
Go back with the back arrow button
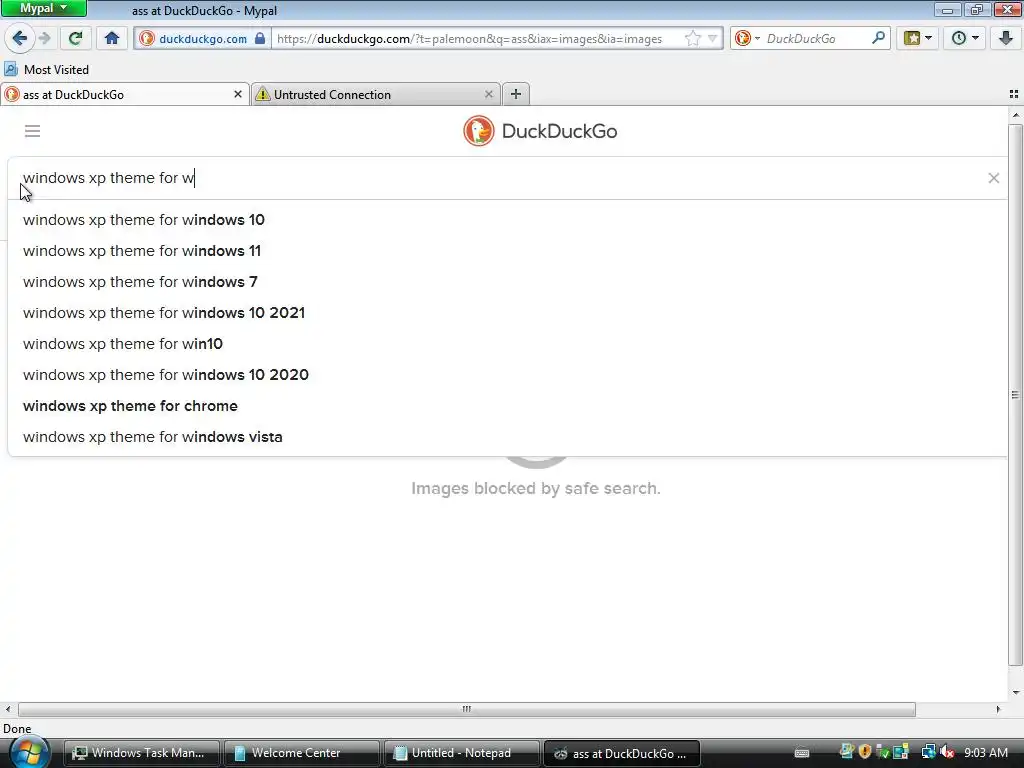20,39
